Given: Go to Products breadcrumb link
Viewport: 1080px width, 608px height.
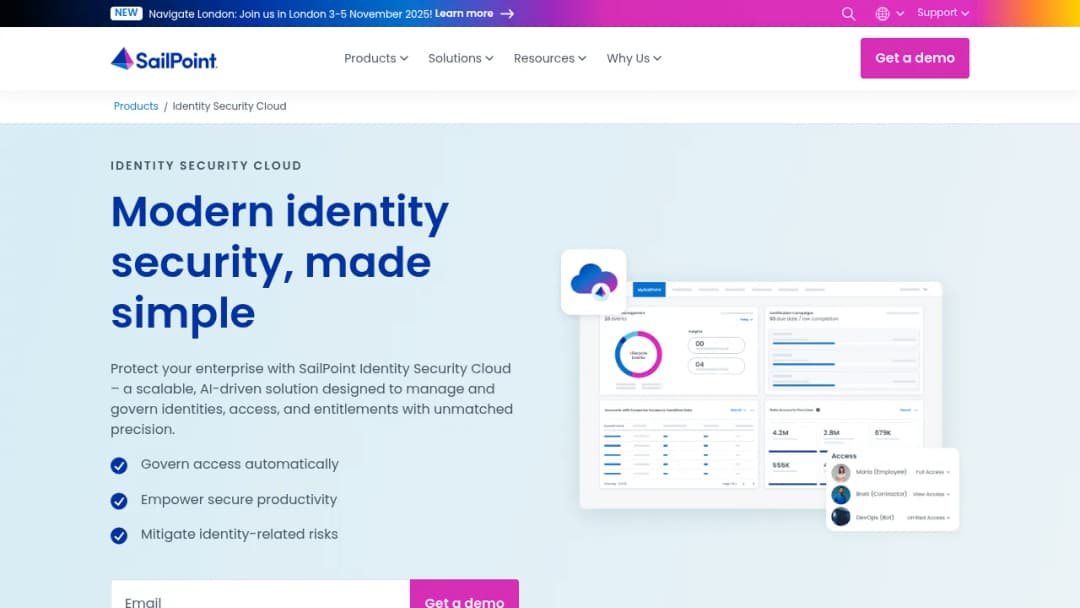Looking at the screenshot, I should click(136, 106).
